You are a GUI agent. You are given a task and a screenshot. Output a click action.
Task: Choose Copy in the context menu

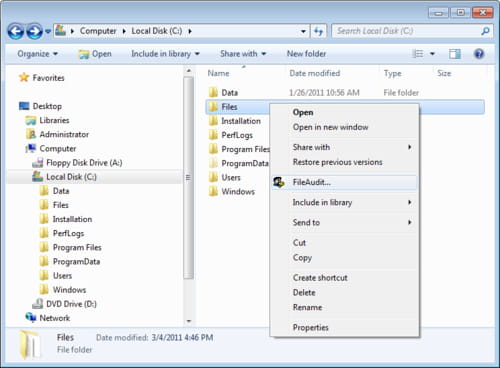coord(302,258)
